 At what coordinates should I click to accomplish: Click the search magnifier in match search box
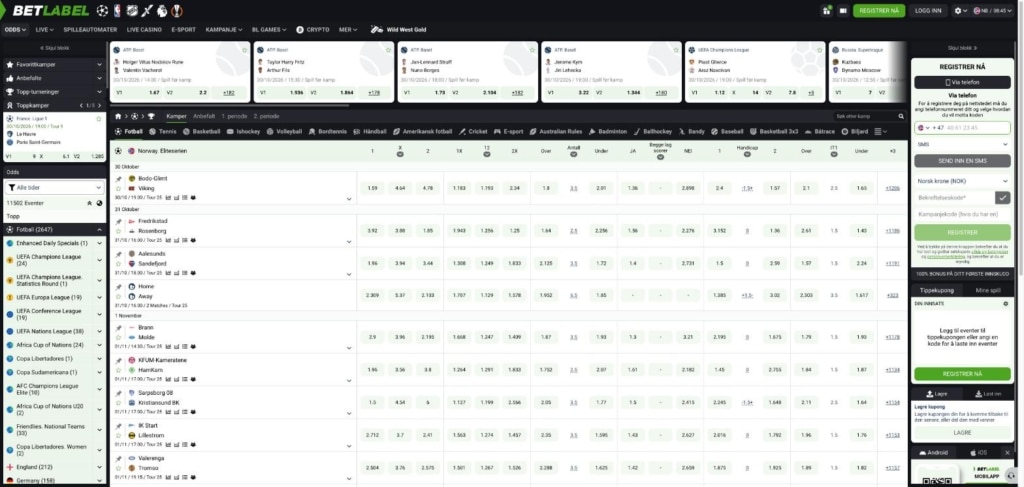pyautogui.click(x=900, y=116)
